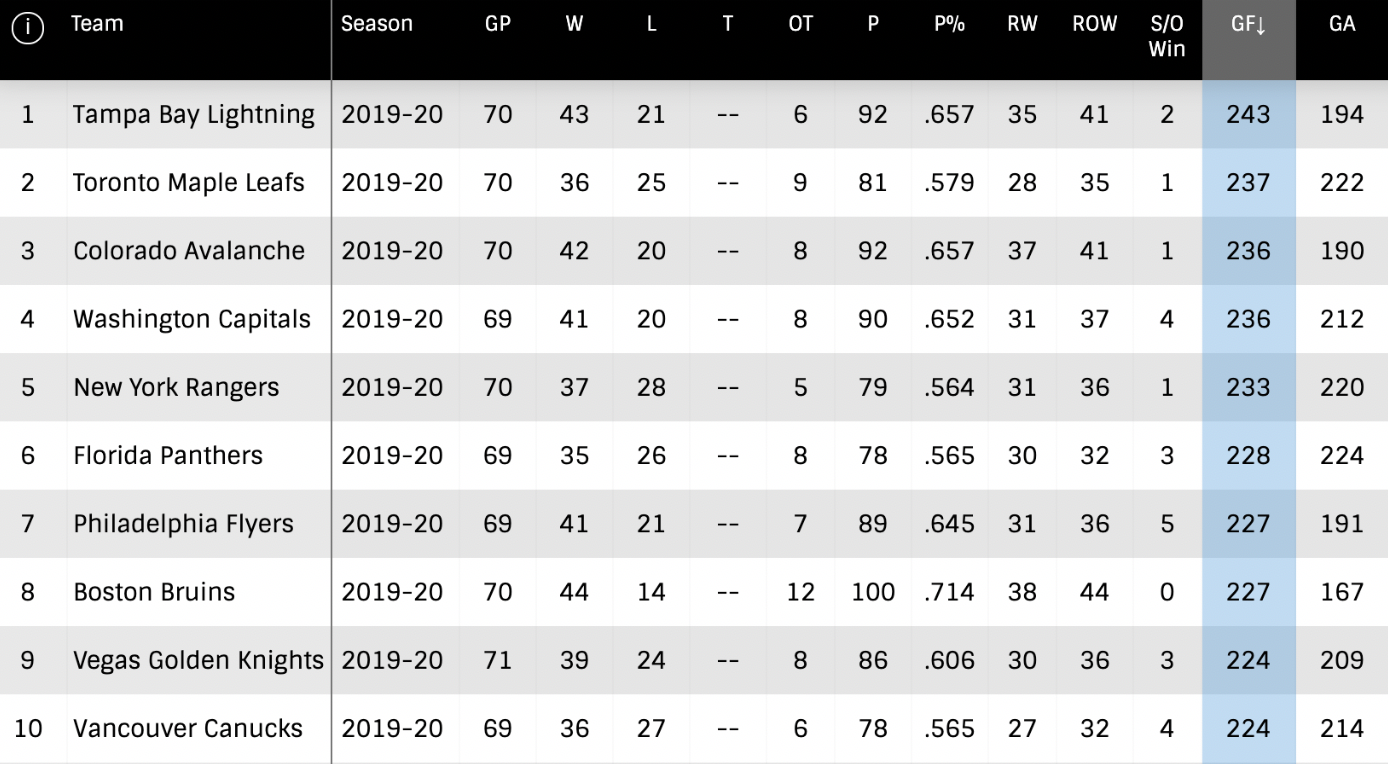Sort by L losses column
Image resolution: width=1388 pixels, height=764 pixels.
point(651,26)
